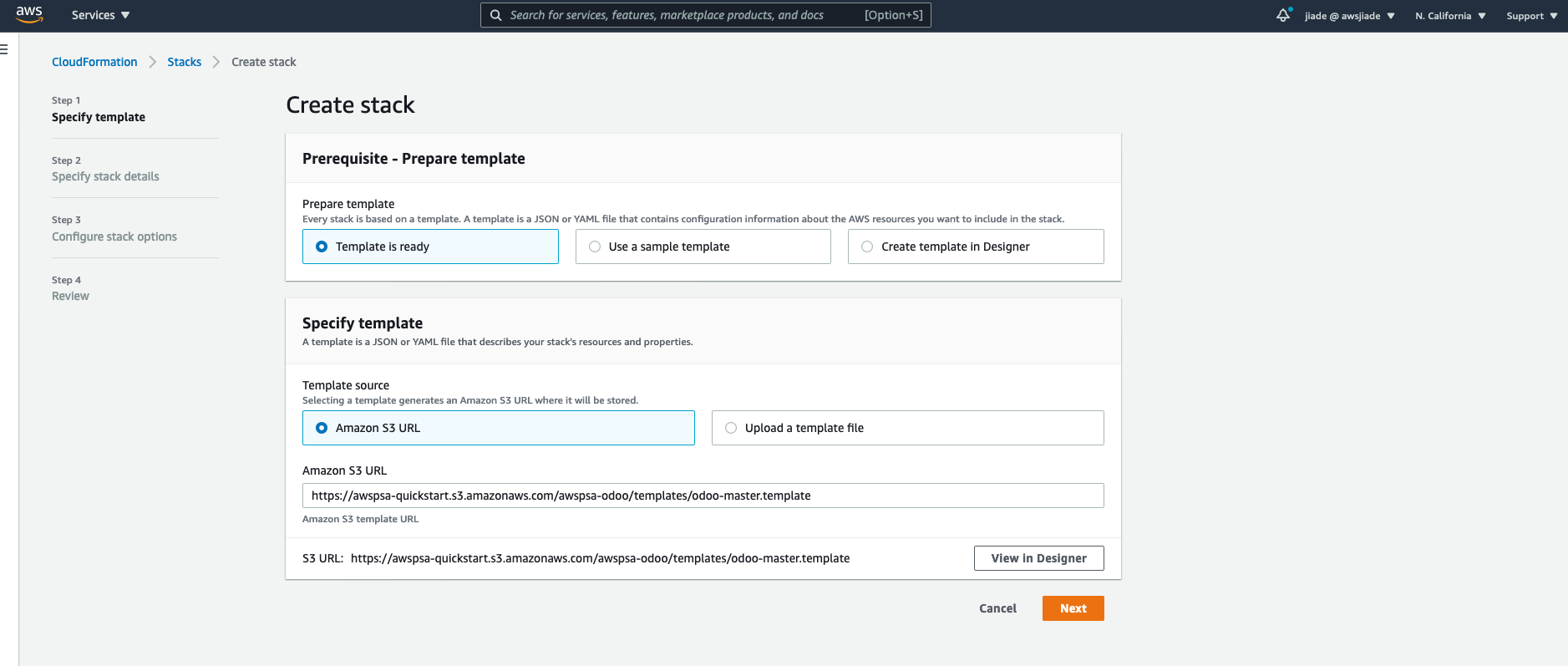The width and height of the screenshot is (1568, 666).
Task: Click Prerequisite - Prepare template heading
Action: pyautogui.click(x=414, y=159)
